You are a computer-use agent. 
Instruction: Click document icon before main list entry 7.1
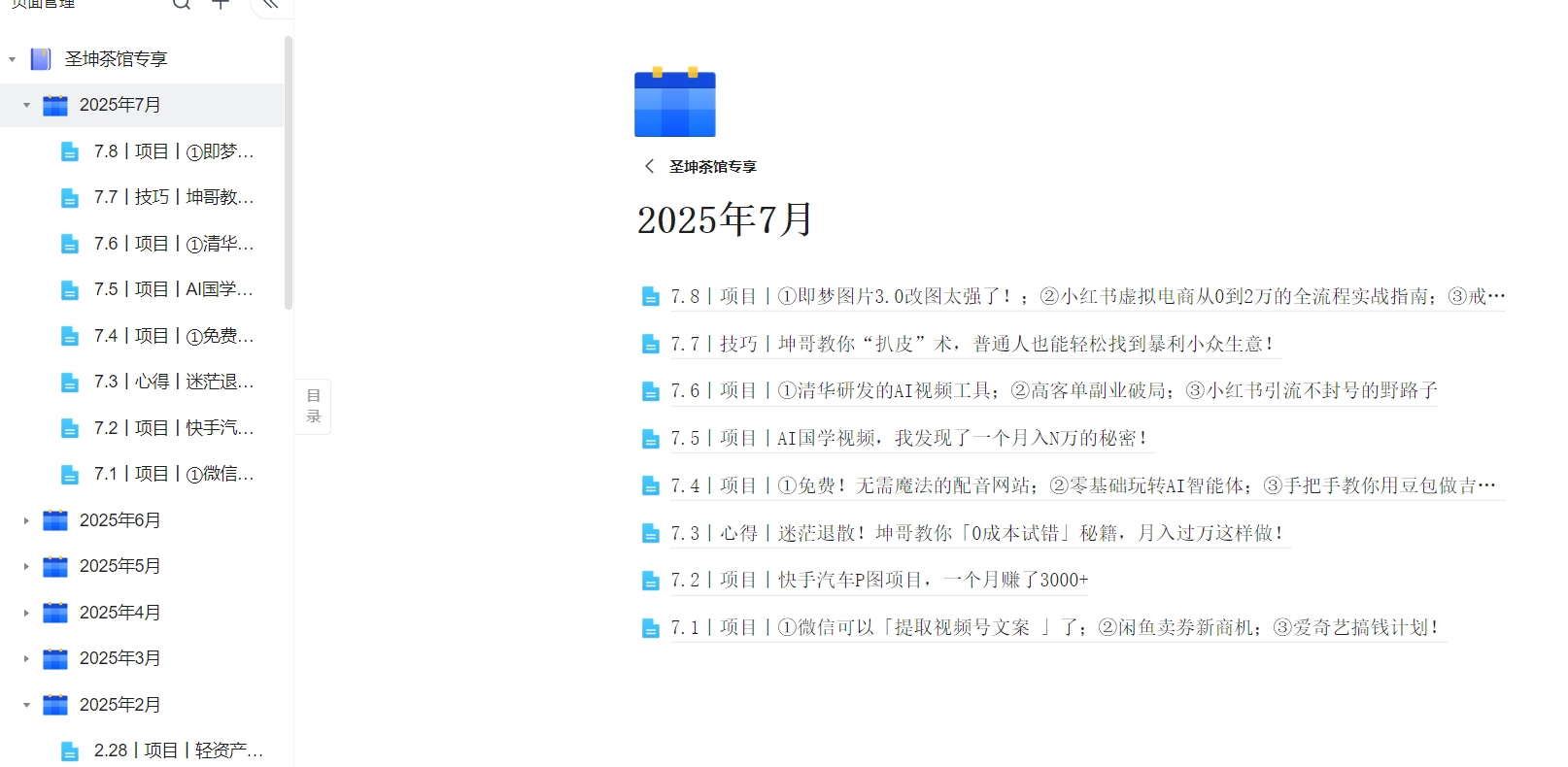pos(651,629)
